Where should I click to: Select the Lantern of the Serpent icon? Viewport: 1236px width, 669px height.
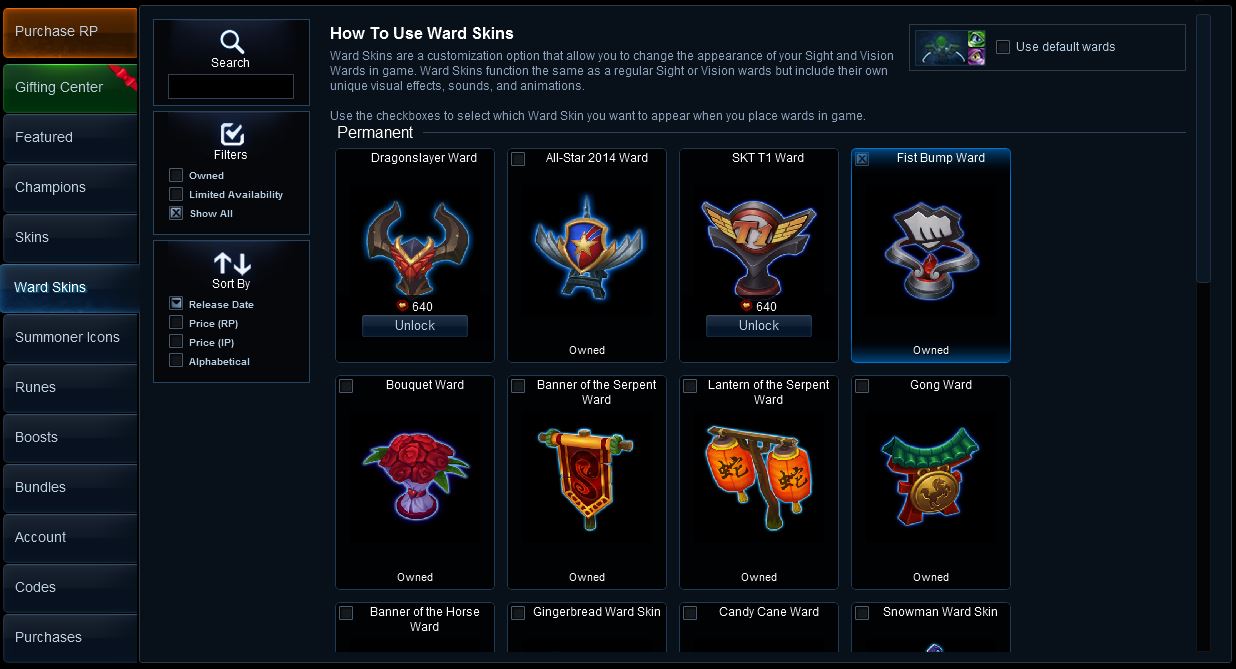click(x=758, y=477)
